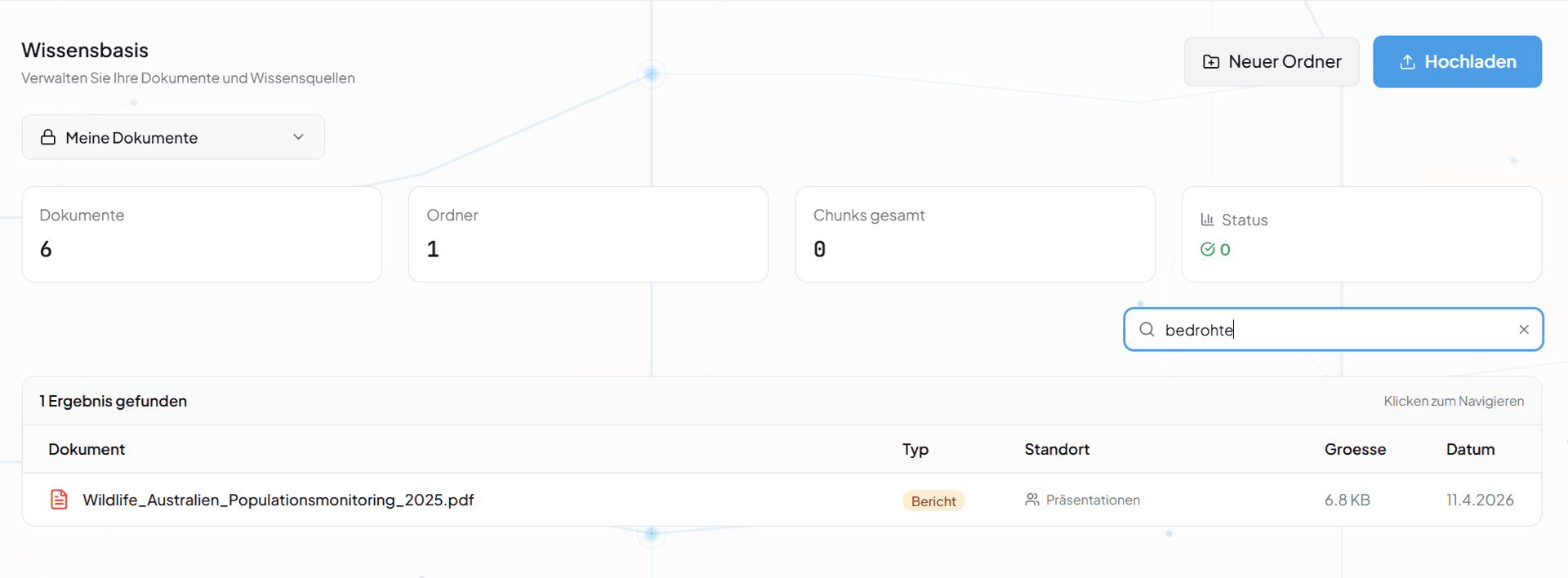Clear the search with the X icon
Screen dimensions: 1568x578
pyautogui.click(x=1523, y=329)
